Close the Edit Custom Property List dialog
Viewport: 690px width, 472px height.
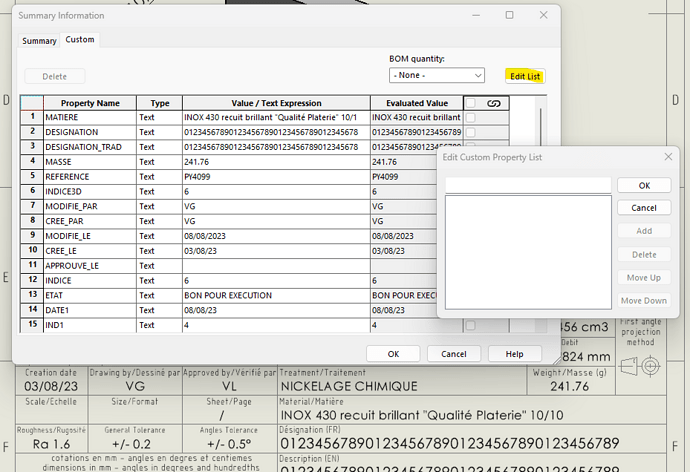668,157
